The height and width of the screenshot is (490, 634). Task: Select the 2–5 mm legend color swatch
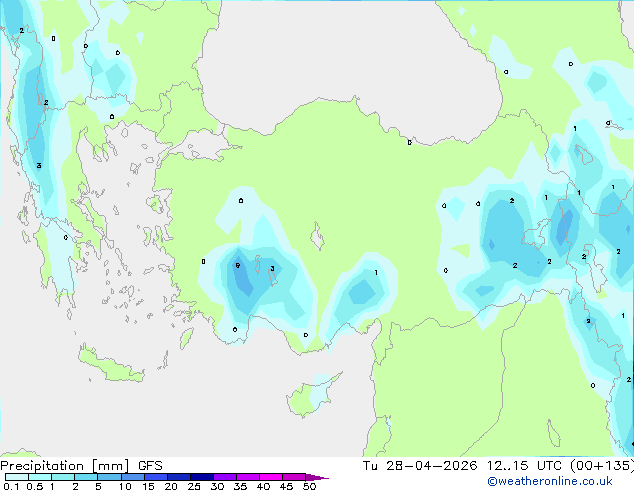tap(86, 477)
